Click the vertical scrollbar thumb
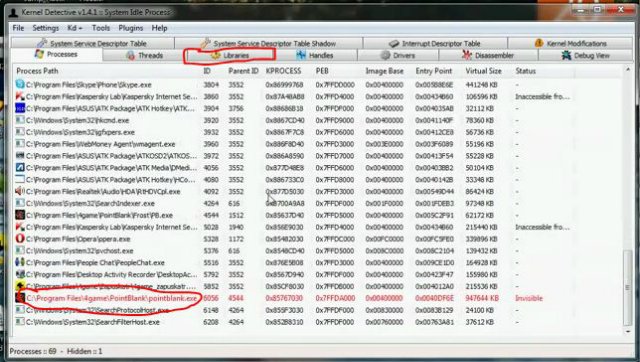 pyautogui.click(x=628, y=288)
